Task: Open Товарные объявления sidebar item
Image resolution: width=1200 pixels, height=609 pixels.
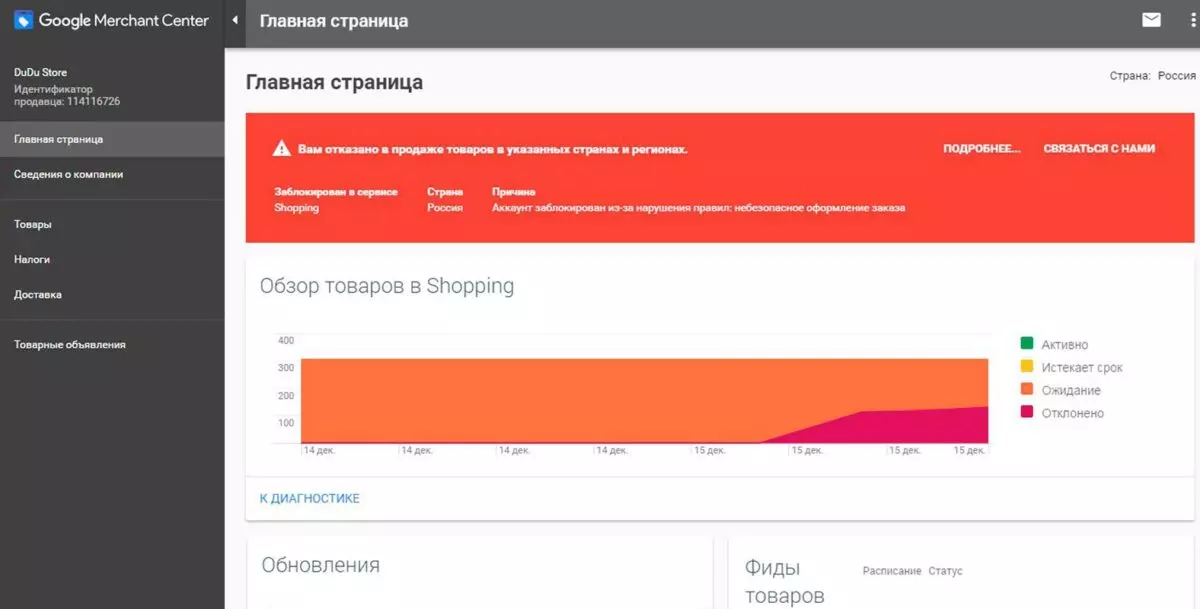Action: pyautogui.click(x=112, y=345)
